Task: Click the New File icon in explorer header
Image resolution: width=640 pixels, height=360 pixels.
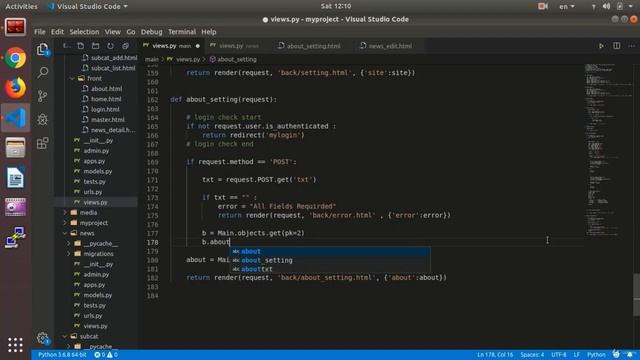Action: click(80, 46)
